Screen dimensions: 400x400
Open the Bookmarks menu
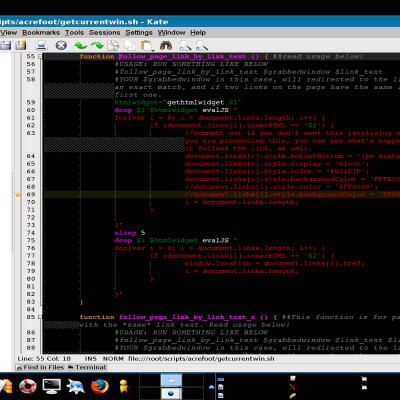tap(41, 33)
